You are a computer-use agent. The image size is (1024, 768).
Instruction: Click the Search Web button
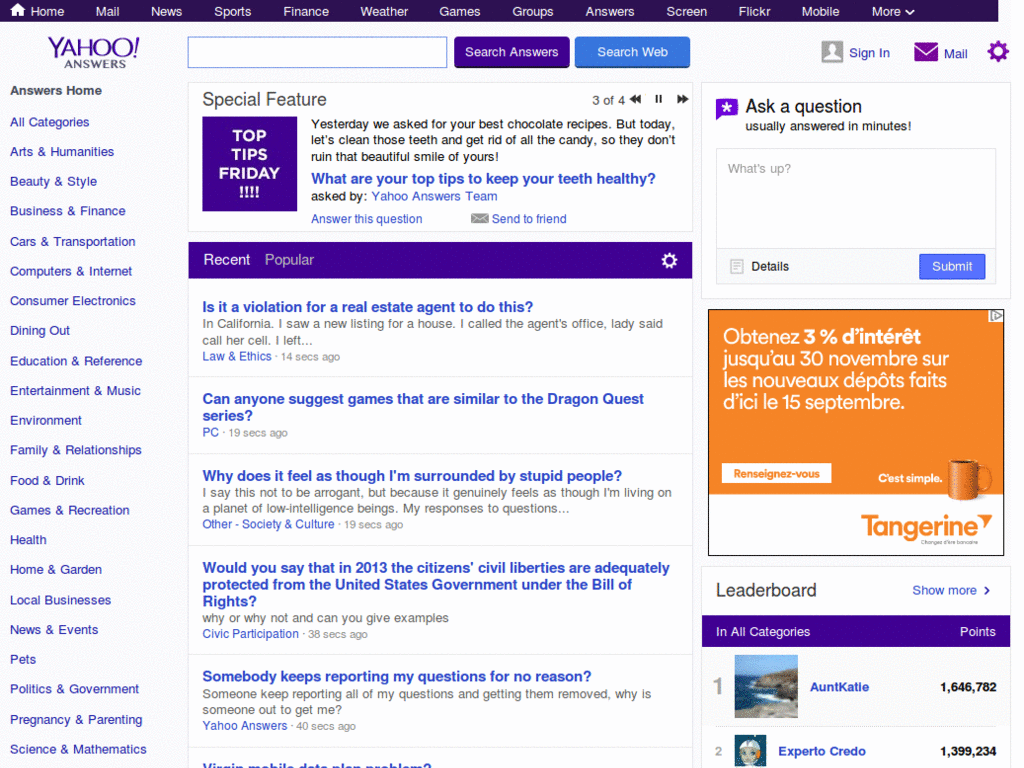click(x=632, y=52)
